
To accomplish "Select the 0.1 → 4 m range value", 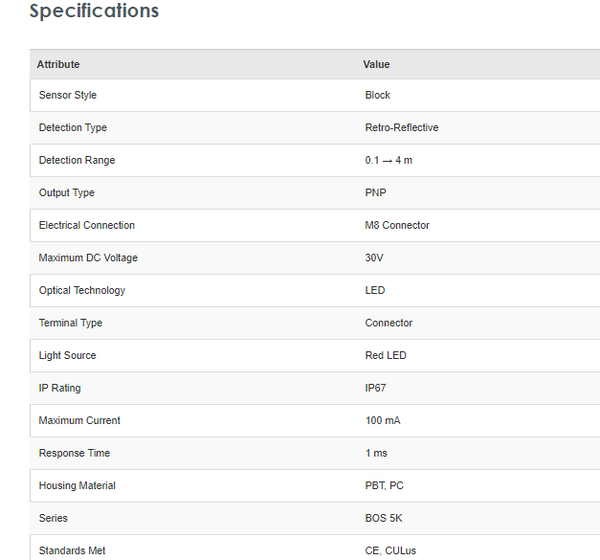I will tap(389, 160).
